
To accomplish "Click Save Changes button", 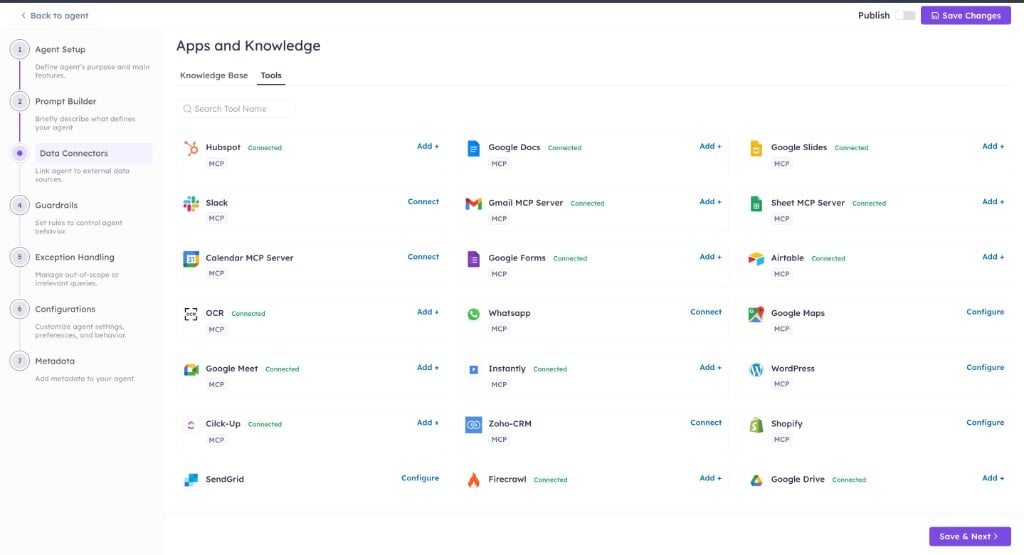I will pyautogui.click(x=966, y=15).
